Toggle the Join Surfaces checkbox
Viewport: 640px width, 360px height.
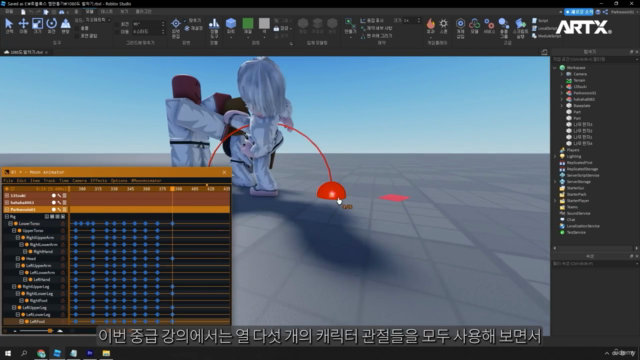(x=77, y=36)
